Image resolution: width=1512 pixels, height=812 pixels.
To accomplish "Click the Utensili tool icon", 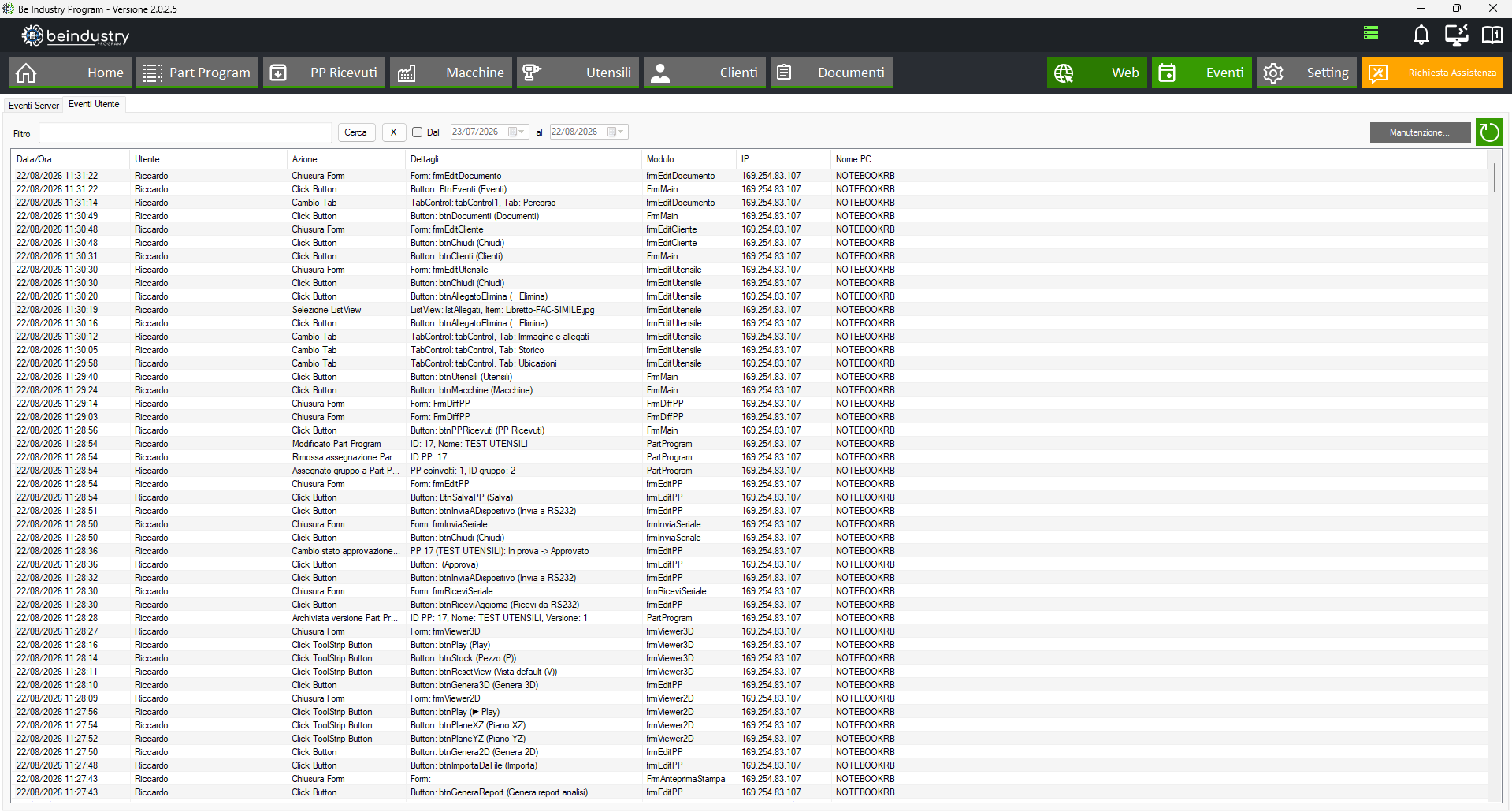I will click(533, 73).
